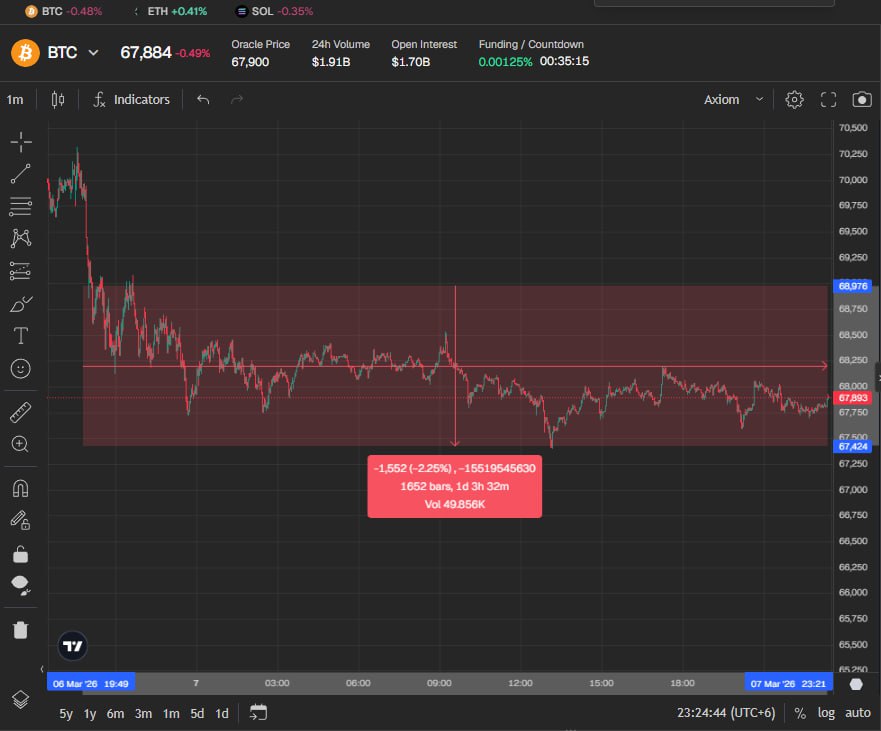Select the trend line drawing tool
This screenshot has height=731, width=881.
click(21, 174)
